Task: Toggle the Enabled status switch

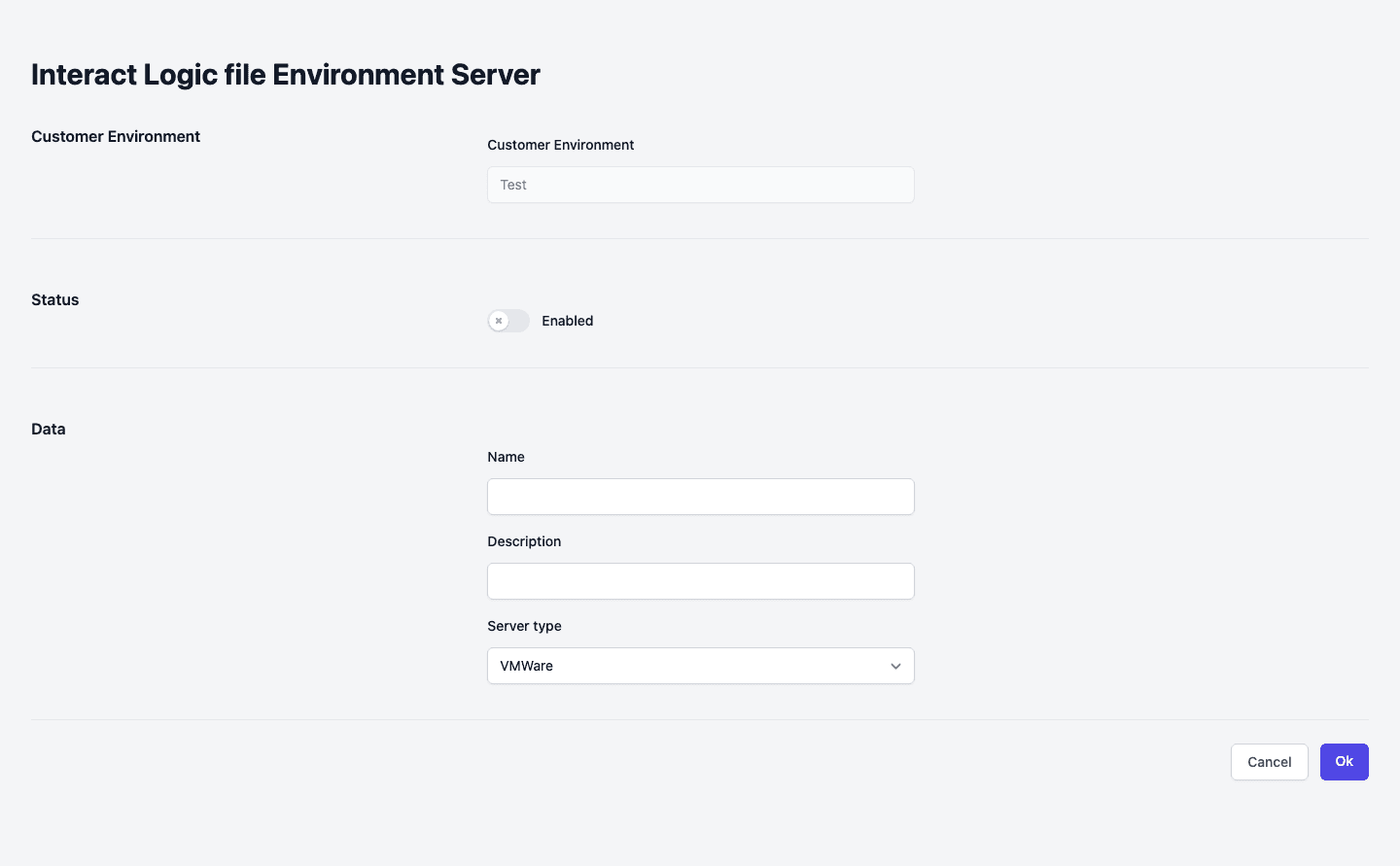Action: pos(508,321)
